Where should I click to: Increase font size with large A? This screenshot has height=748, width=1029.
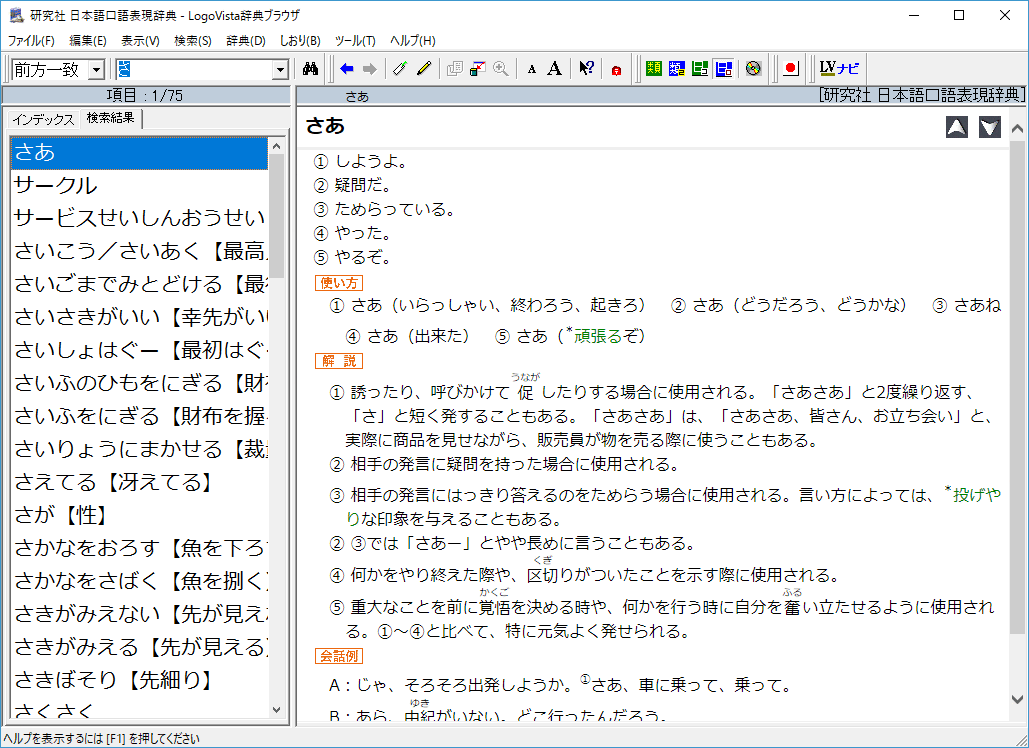point(555,68)
